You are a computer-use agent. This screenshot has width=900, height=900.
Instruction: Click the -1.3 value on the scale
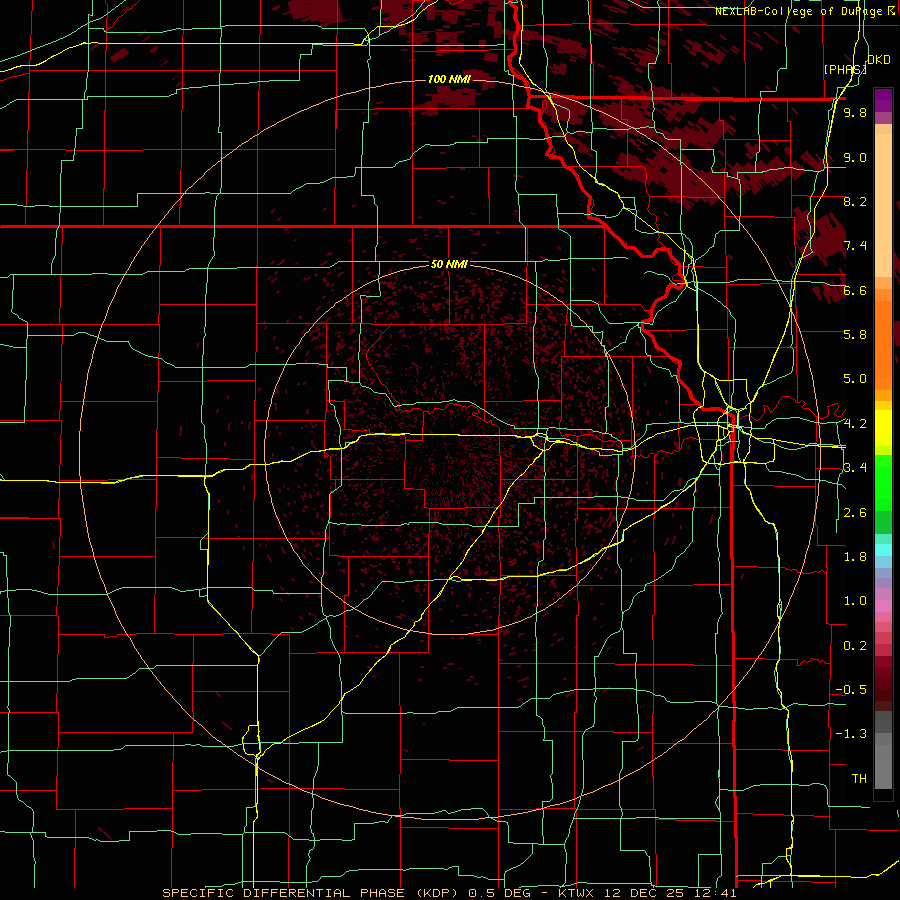[851, 734]
